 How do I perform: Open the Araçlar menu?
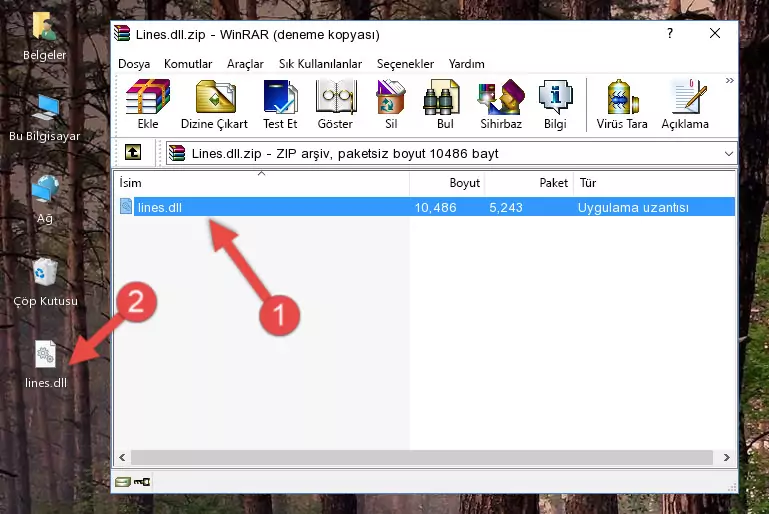click(245, 64)
